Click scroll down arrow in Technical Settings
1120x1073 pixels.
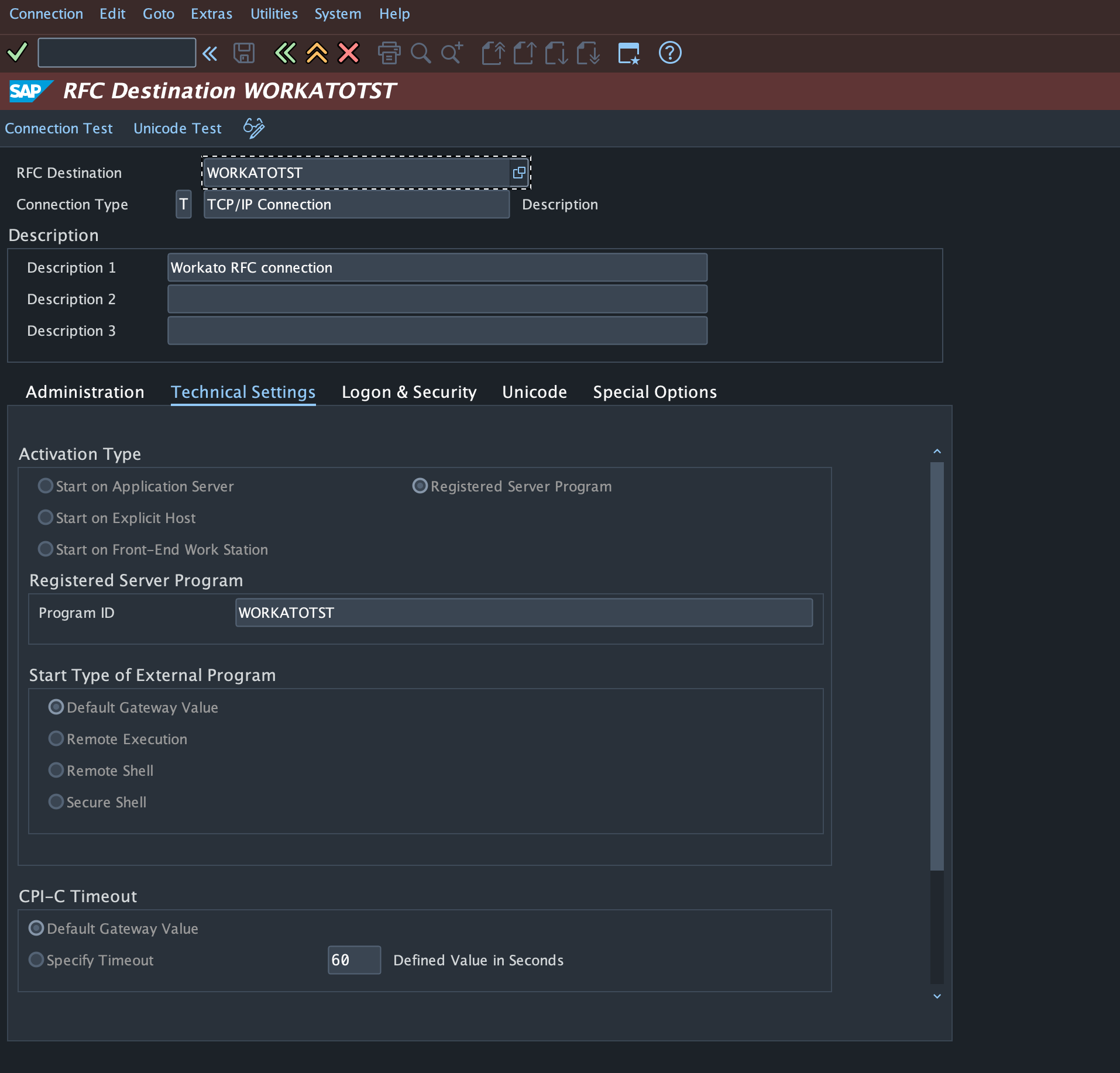tap(937, 996)
